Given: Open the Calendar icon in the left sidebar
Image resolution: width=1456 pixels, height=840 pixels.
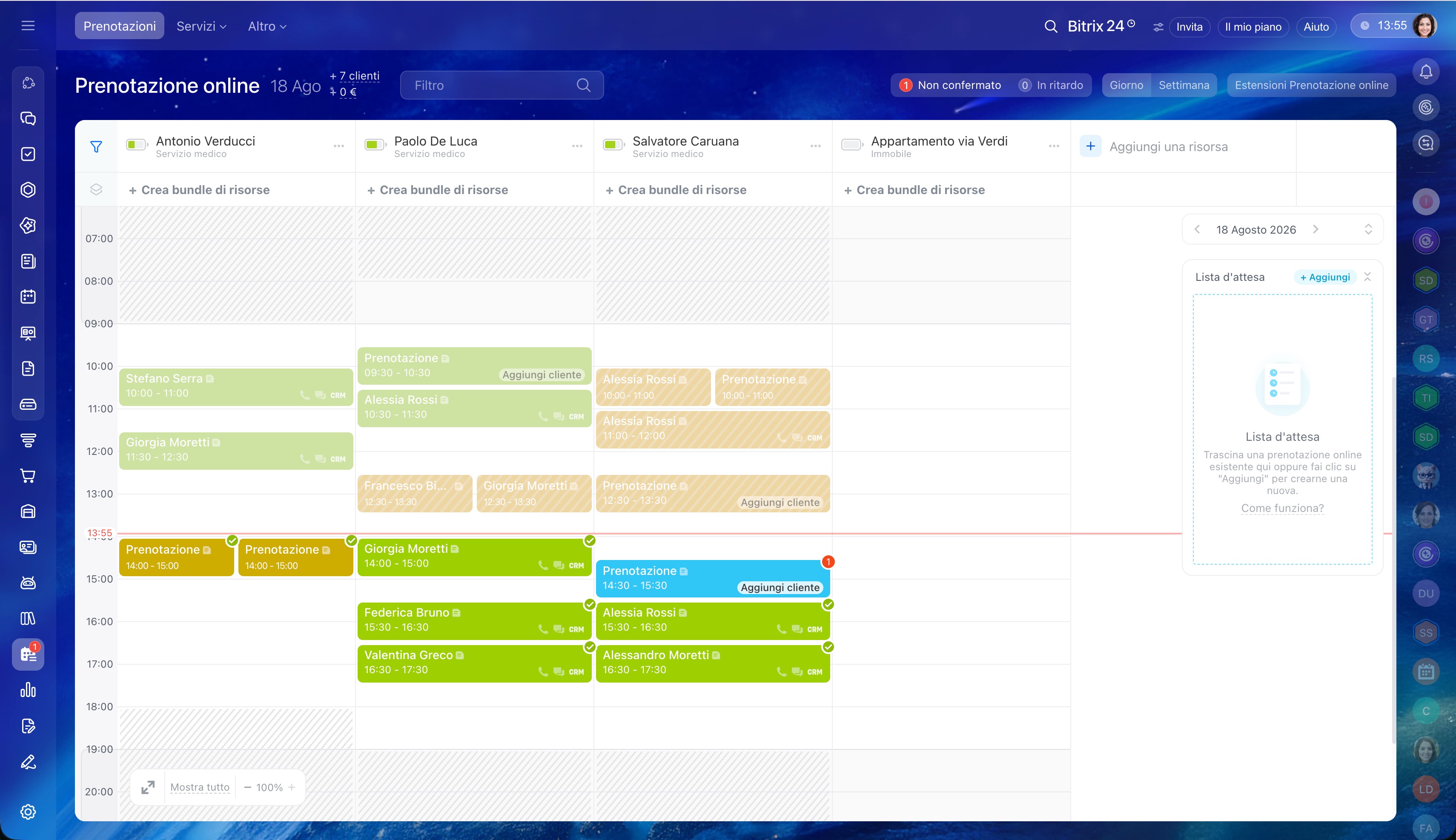Looking at the screenshot, I should point(28,297).
